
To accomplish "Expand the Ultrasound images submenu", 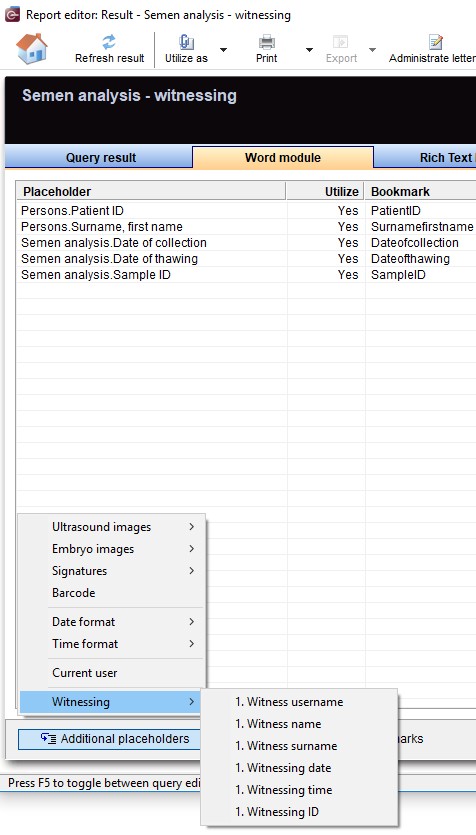I will pos(112,527).
